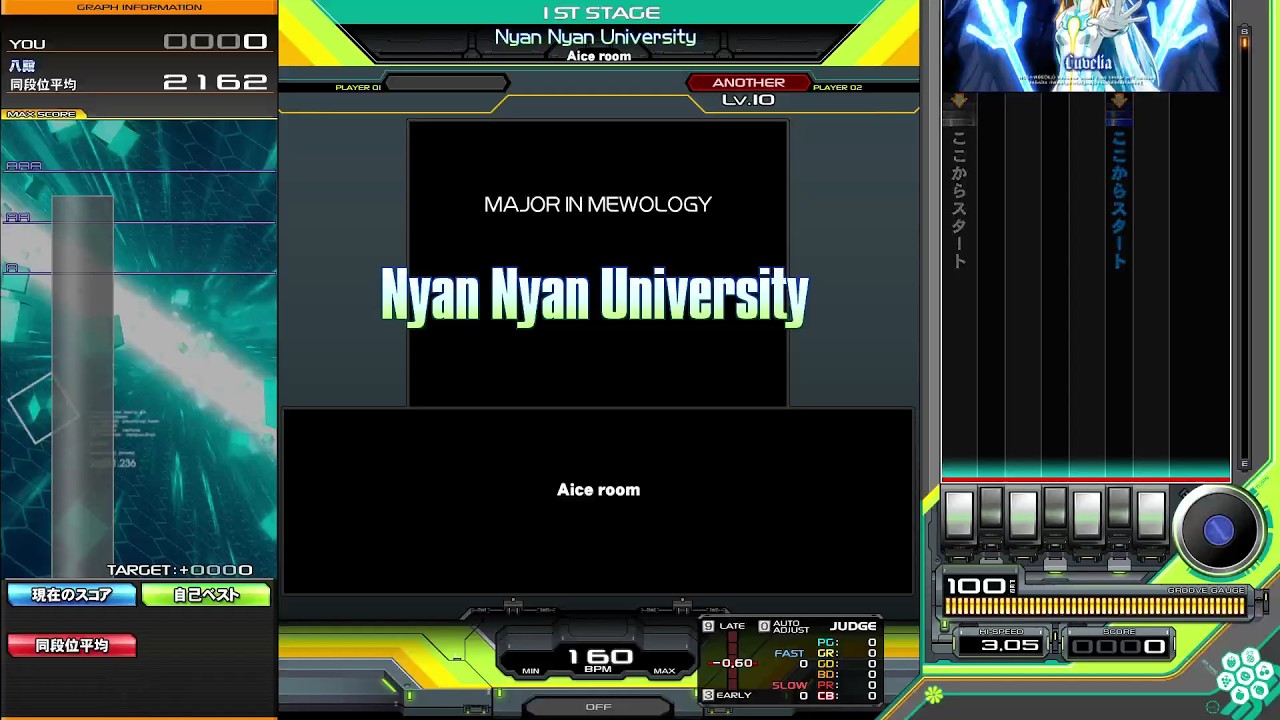
Task: Click the AA grade line label
Action: tap(18, 217)
